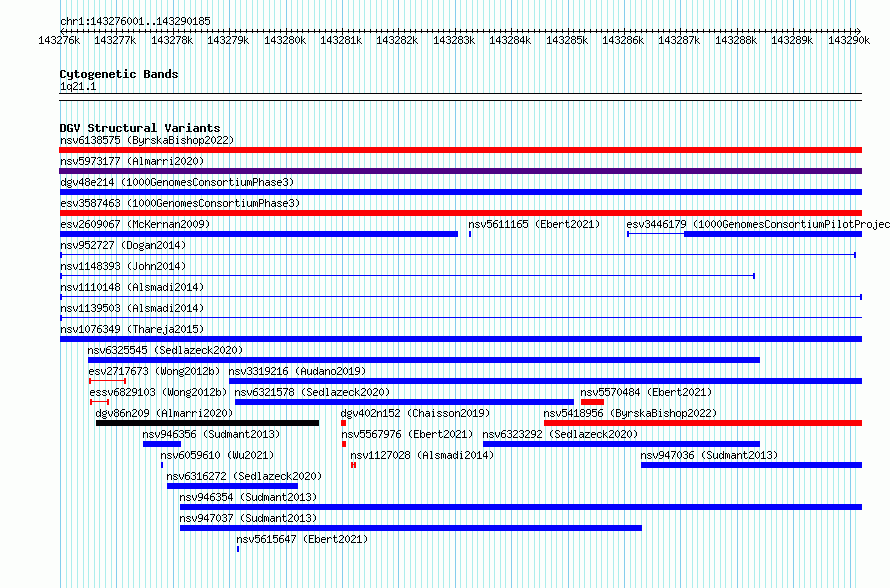Select the small nsv5611165 variant marker
This screenshot has height=588, width=890.
tap(470, 234)
